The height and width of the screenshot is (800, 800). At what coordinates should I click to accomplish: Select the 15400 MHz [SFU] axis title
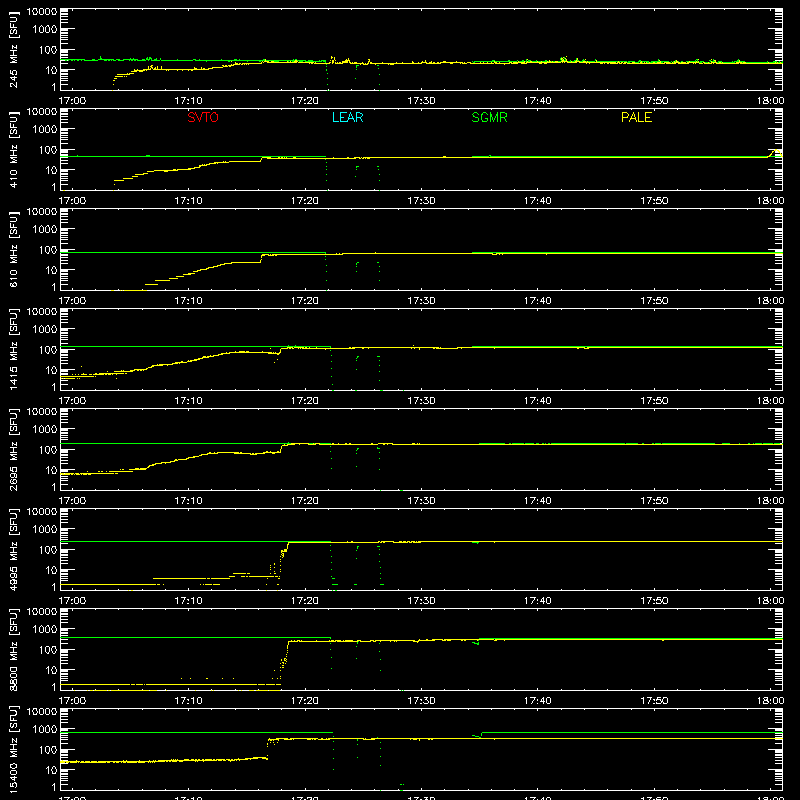pyautogui.click(x=14, y=749)
